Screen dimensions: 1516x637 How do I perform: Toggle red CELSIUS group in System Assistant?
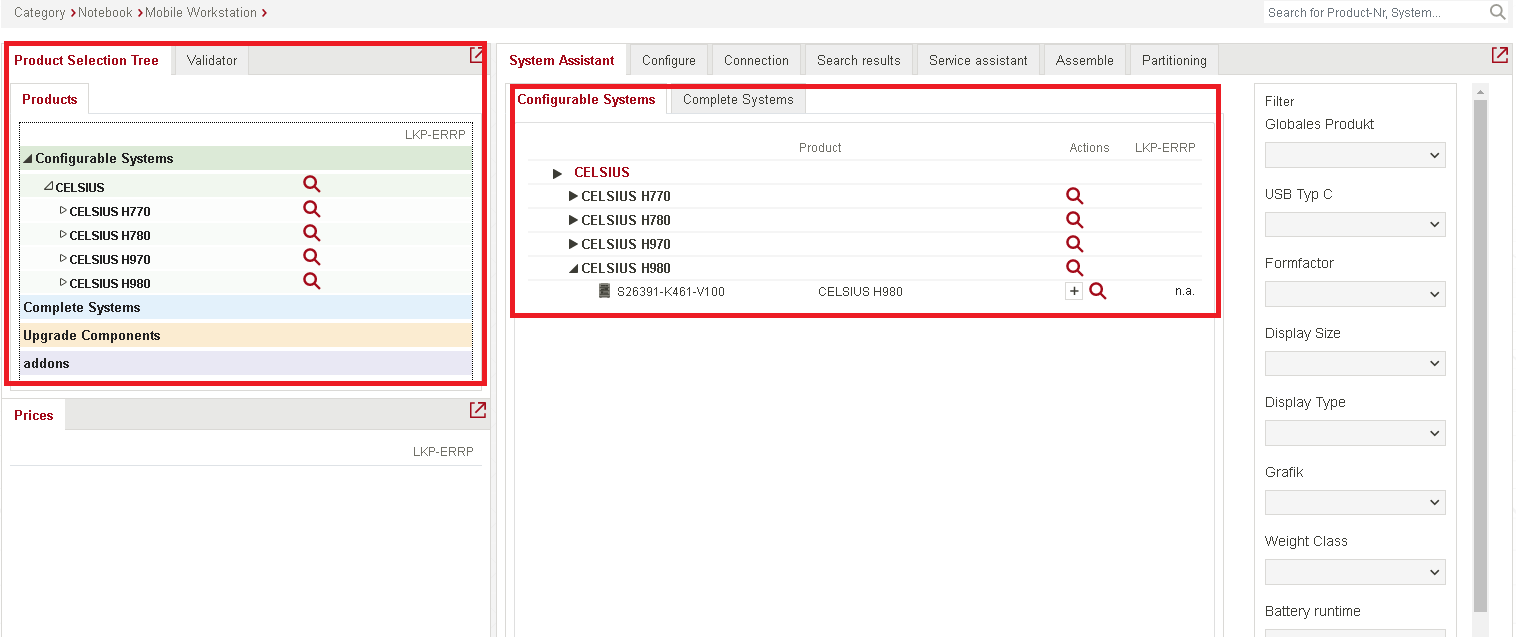[x=558, y=173]
